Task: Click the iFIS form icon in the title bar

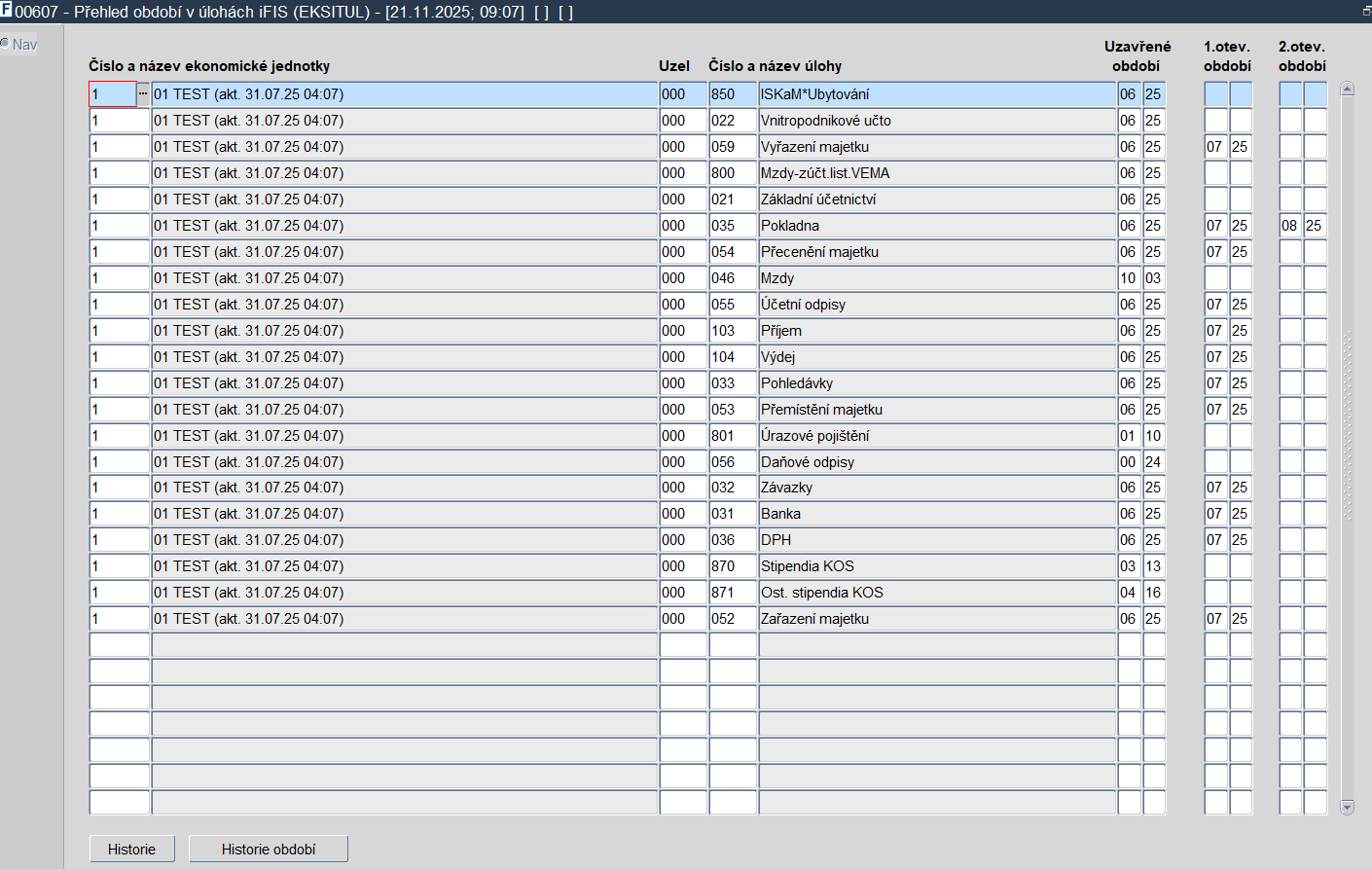Action: coord(7,11)
